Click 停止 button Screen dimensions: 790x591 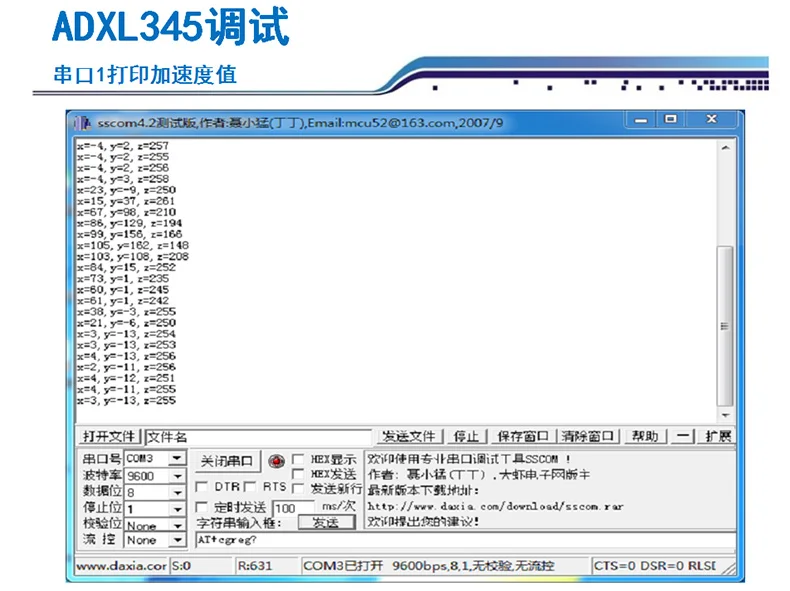coord(466,436)
